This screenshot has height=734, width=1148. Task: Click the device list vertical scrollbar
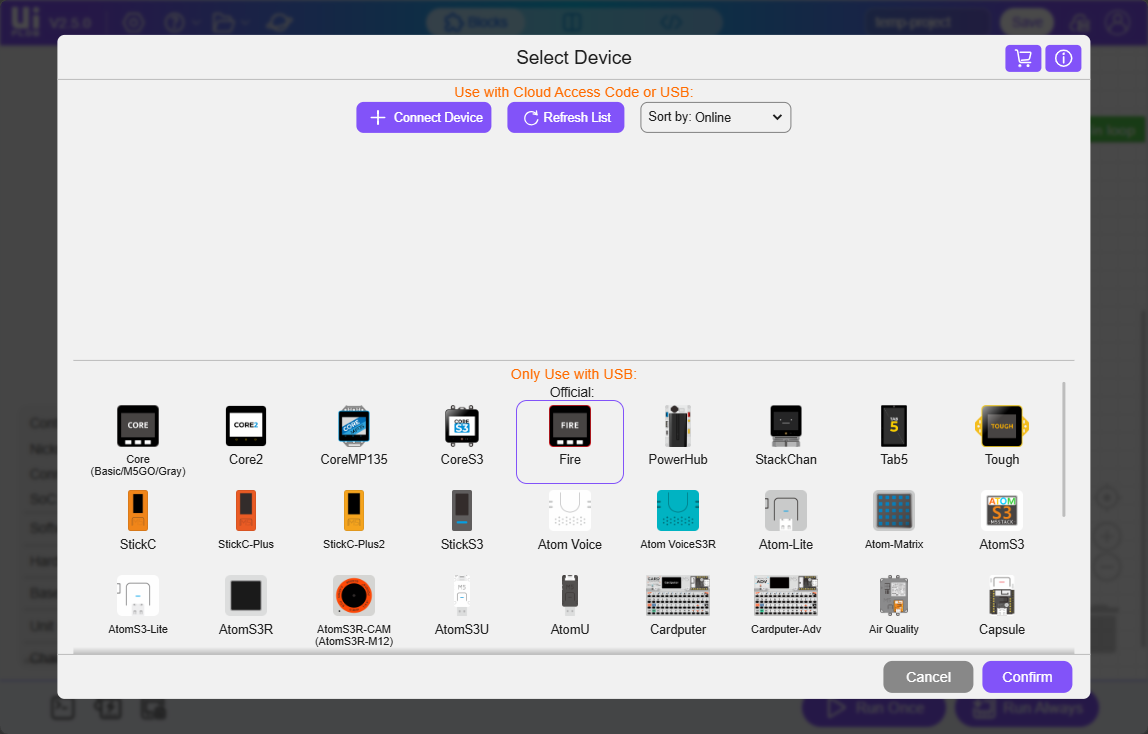1064,449
